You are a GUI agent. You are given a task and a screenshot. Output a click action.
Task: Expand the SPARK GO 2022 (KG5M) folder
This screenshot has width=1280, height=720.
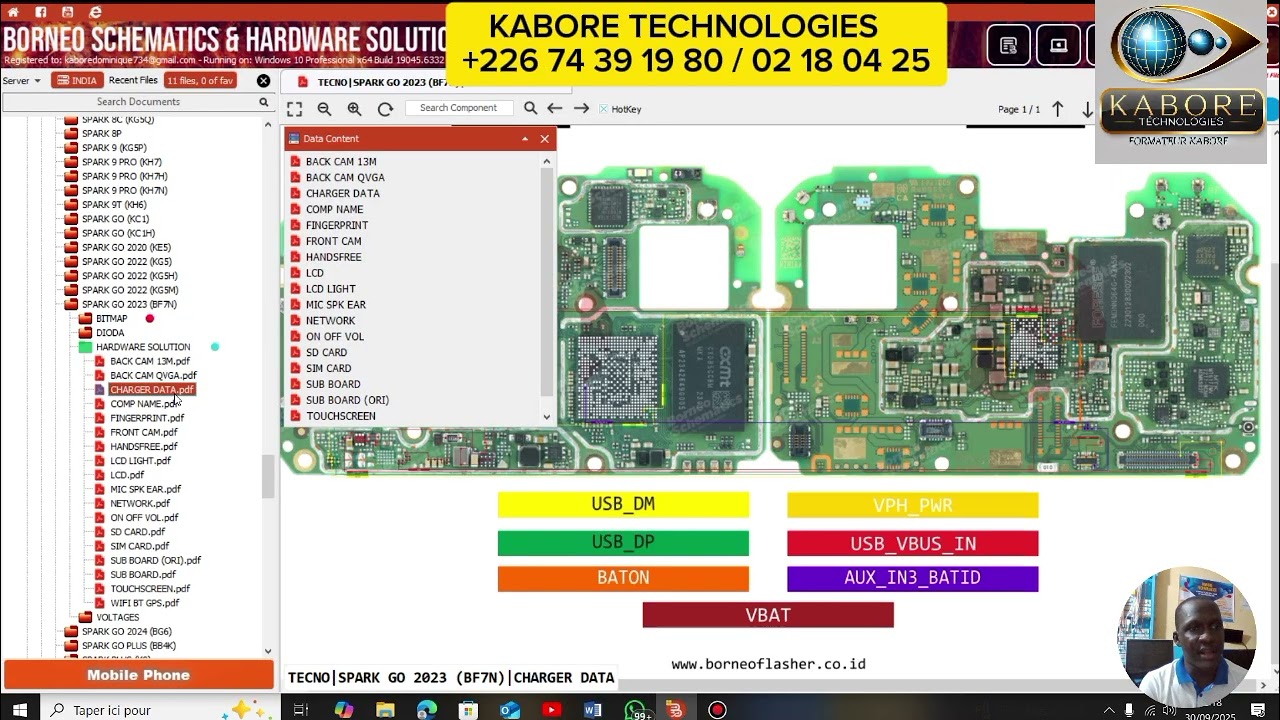130,290
